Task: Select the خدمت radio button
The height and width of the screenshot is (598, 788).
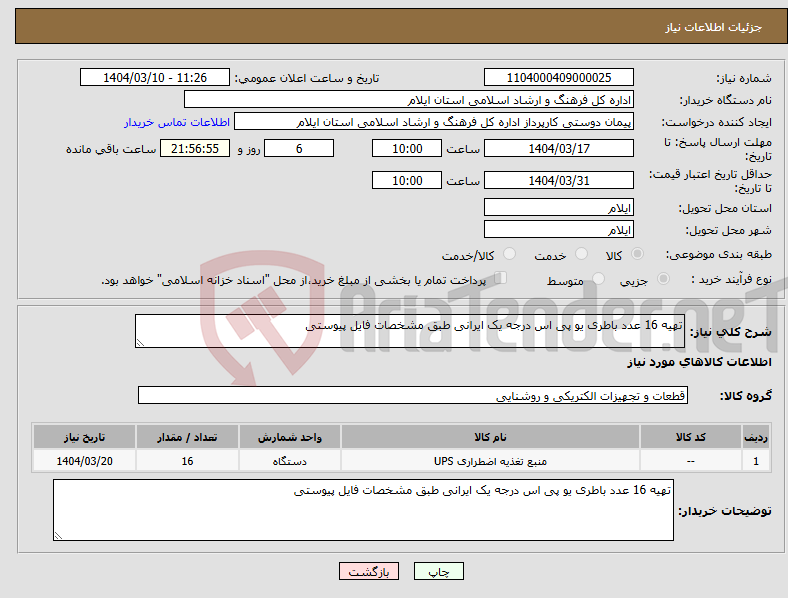Action: pos(581,254)
